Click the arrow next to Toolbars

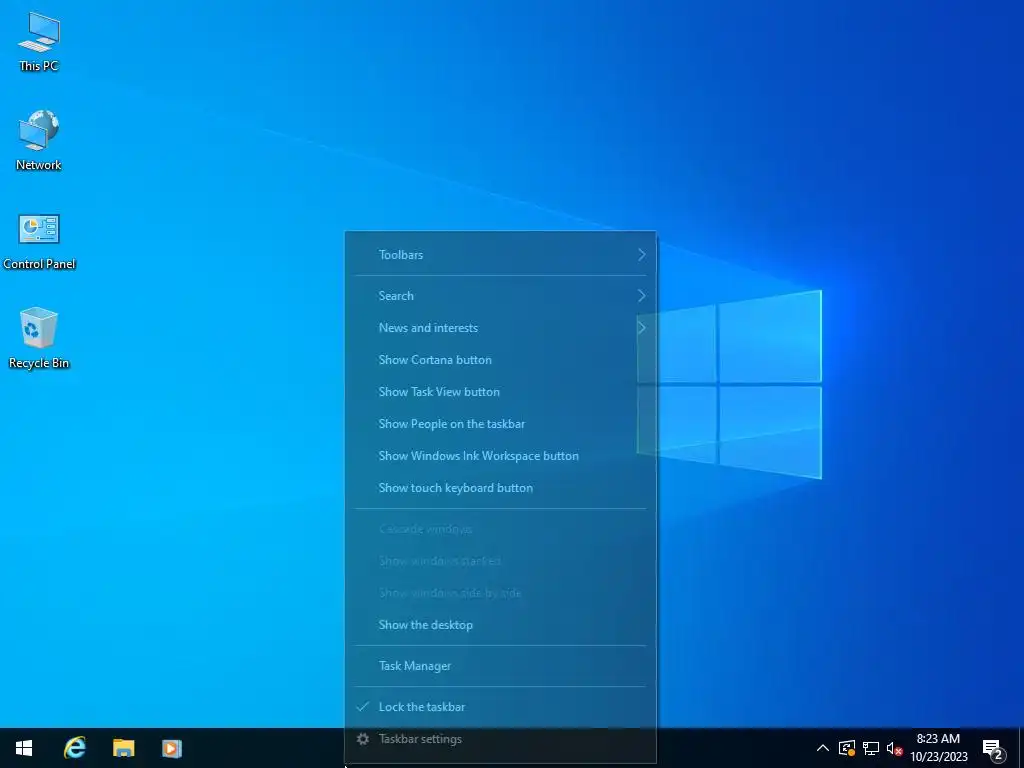tap(641, 255)
